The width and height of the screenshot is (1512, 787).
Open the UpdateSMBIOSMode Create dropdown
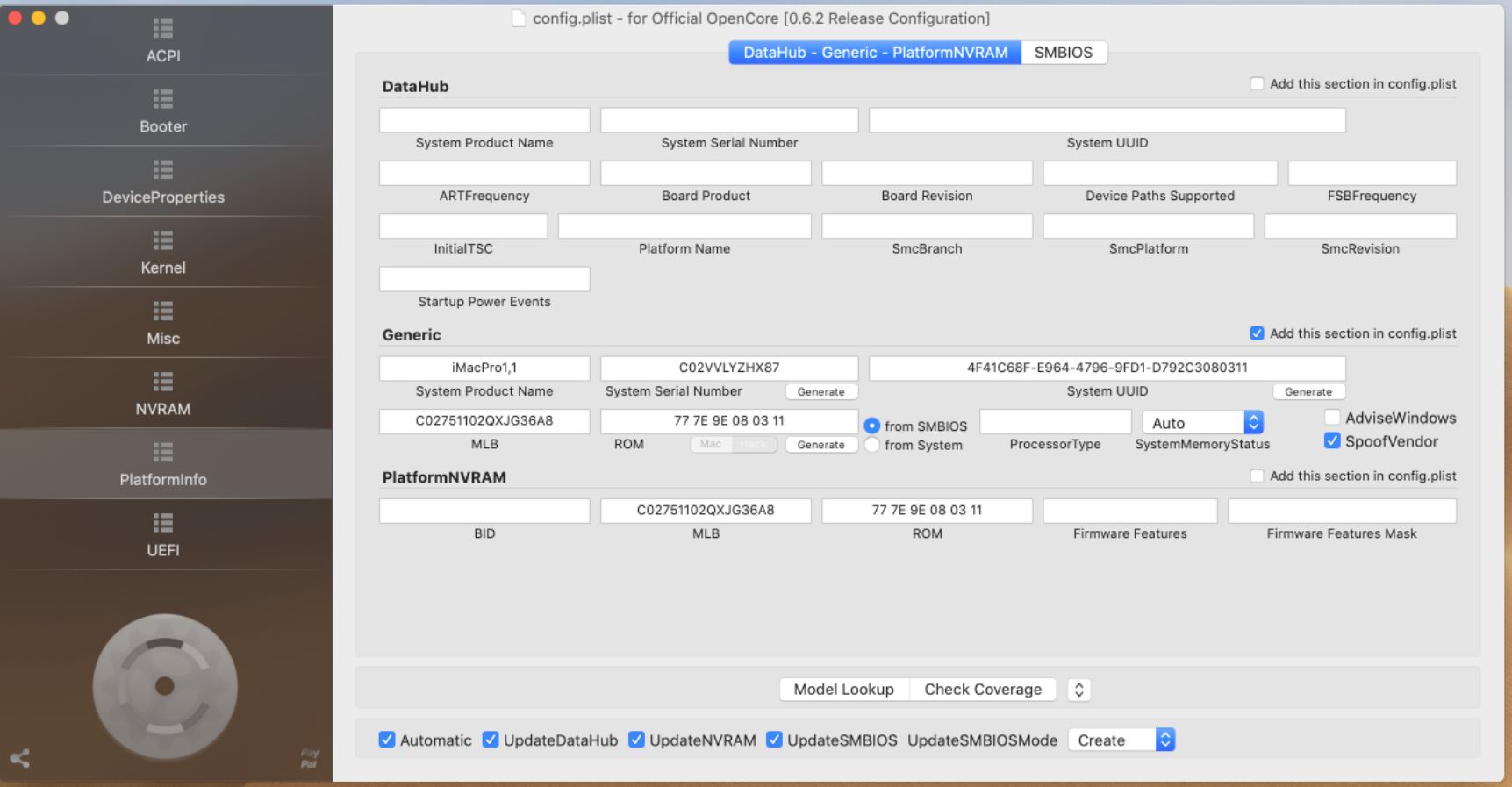click(x=1121, y=740)
